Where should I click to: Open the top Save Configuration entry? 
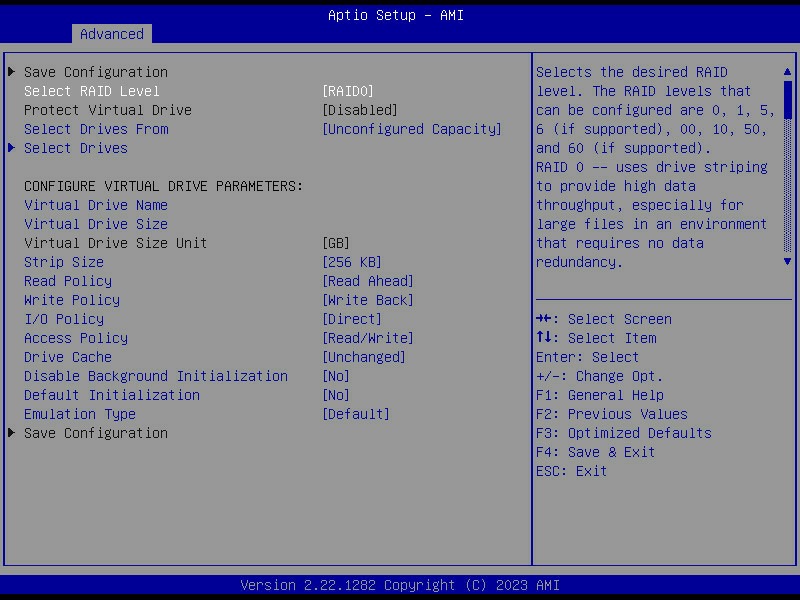(96, 72)
